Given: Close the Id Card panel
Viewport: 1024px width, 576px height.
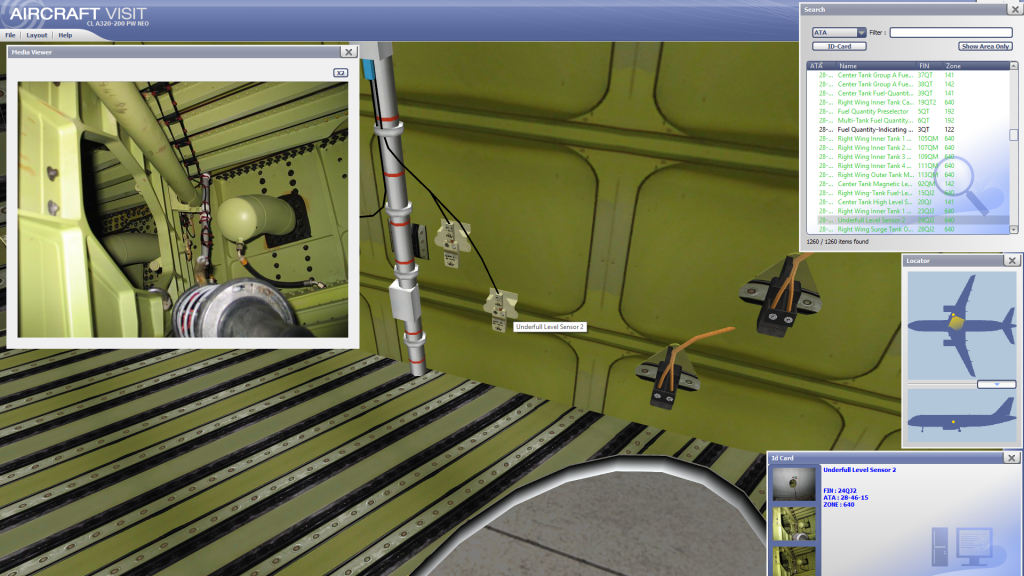Looking at the screenshot, I should [1012, 458].
